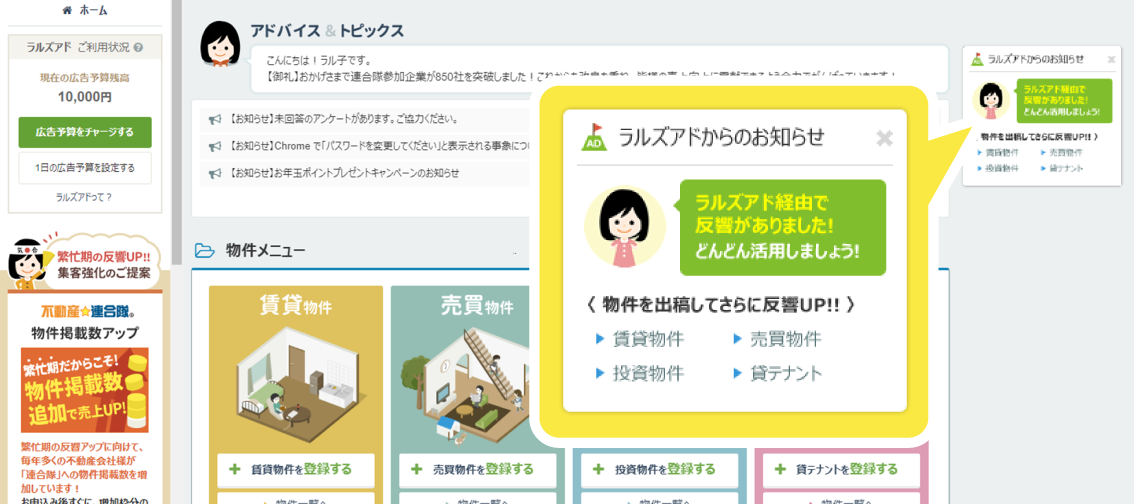
Task: Open the 投資物件 link in the enlarged callout
Action: point(647,373)
